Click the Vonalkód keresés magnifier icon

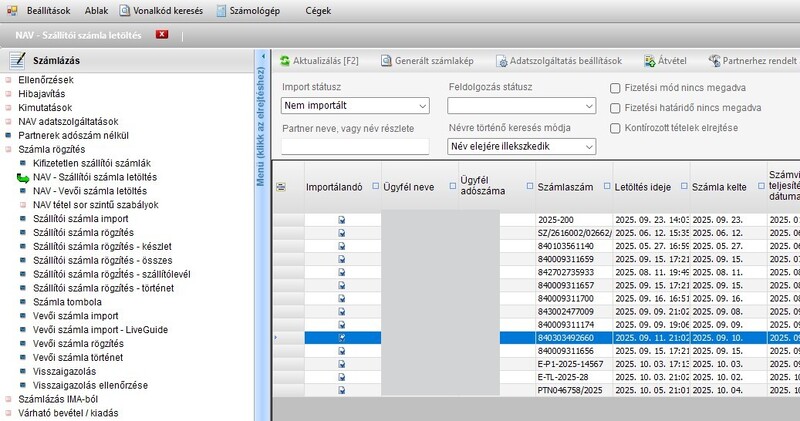click(125, 11)
